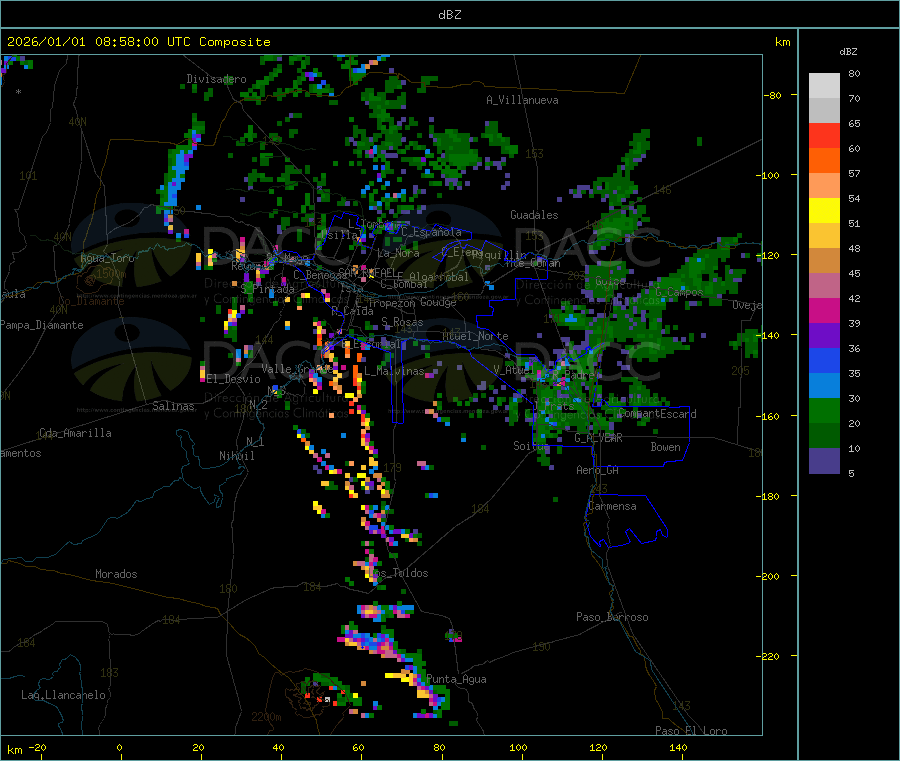
Task: Click the light gray 65-70 dBZ swatch
Action: click(824, 110)
